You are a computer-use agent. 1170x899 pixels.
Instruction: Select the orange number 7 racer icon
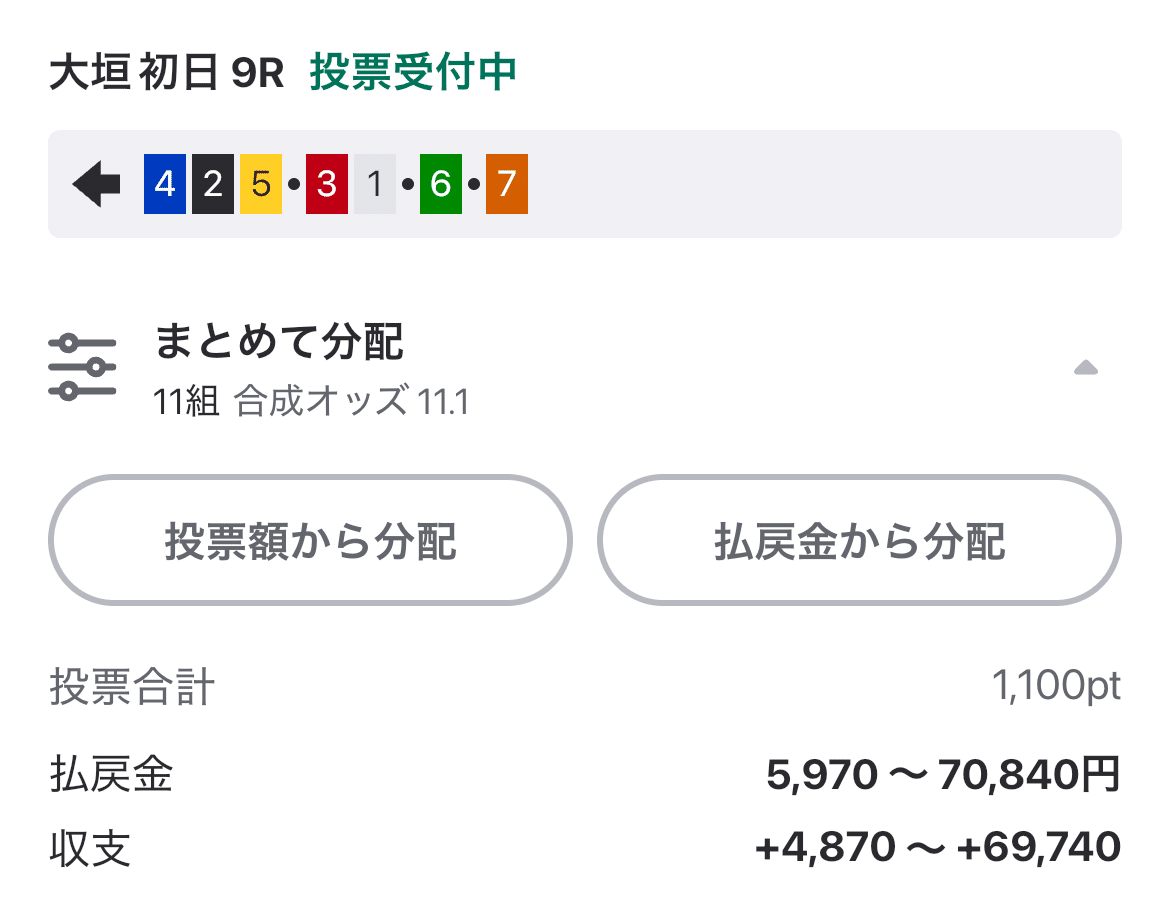click(506, 182)
